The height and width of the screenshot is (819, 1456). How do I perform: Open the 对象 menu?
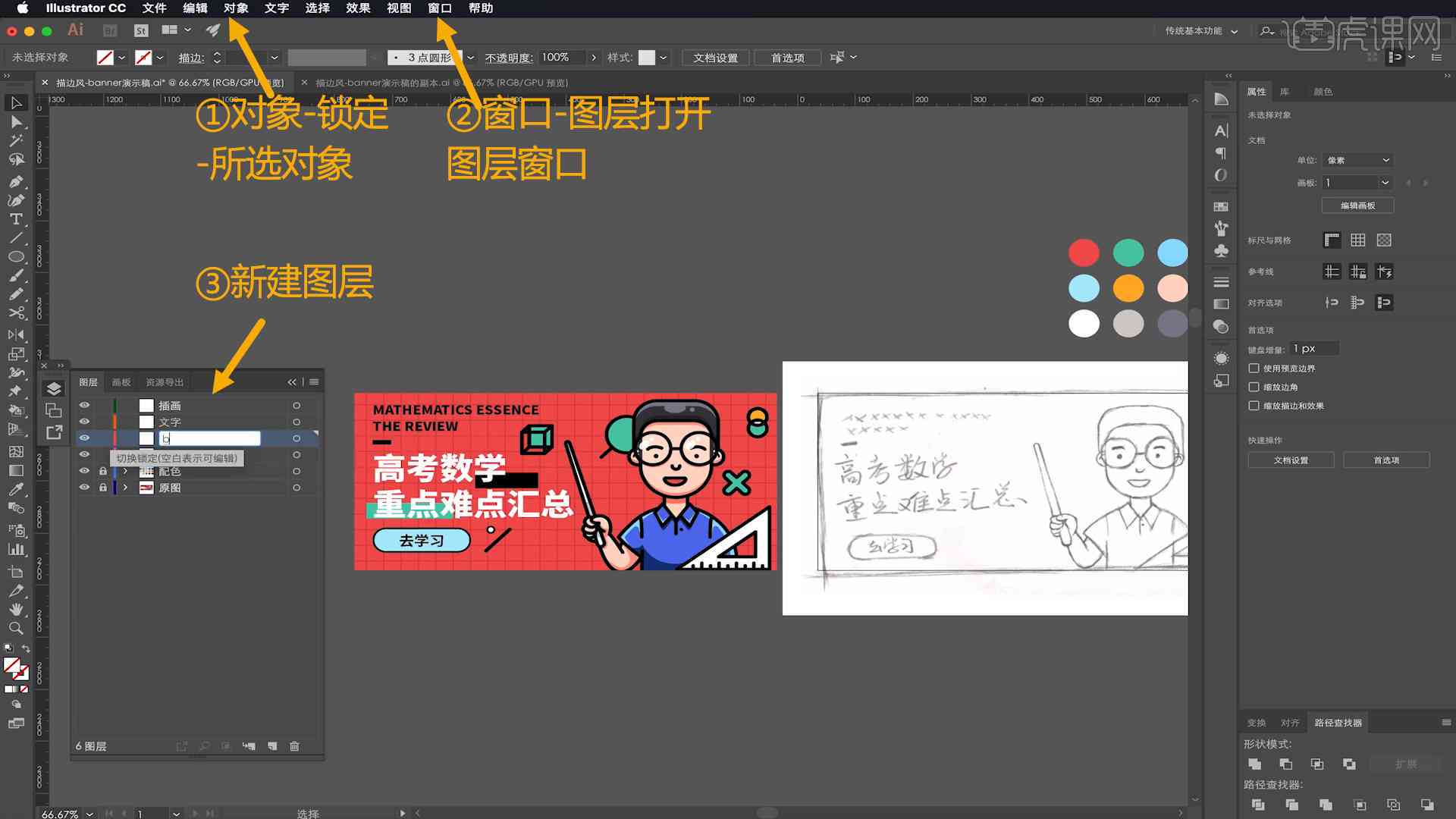click(237, 8)
